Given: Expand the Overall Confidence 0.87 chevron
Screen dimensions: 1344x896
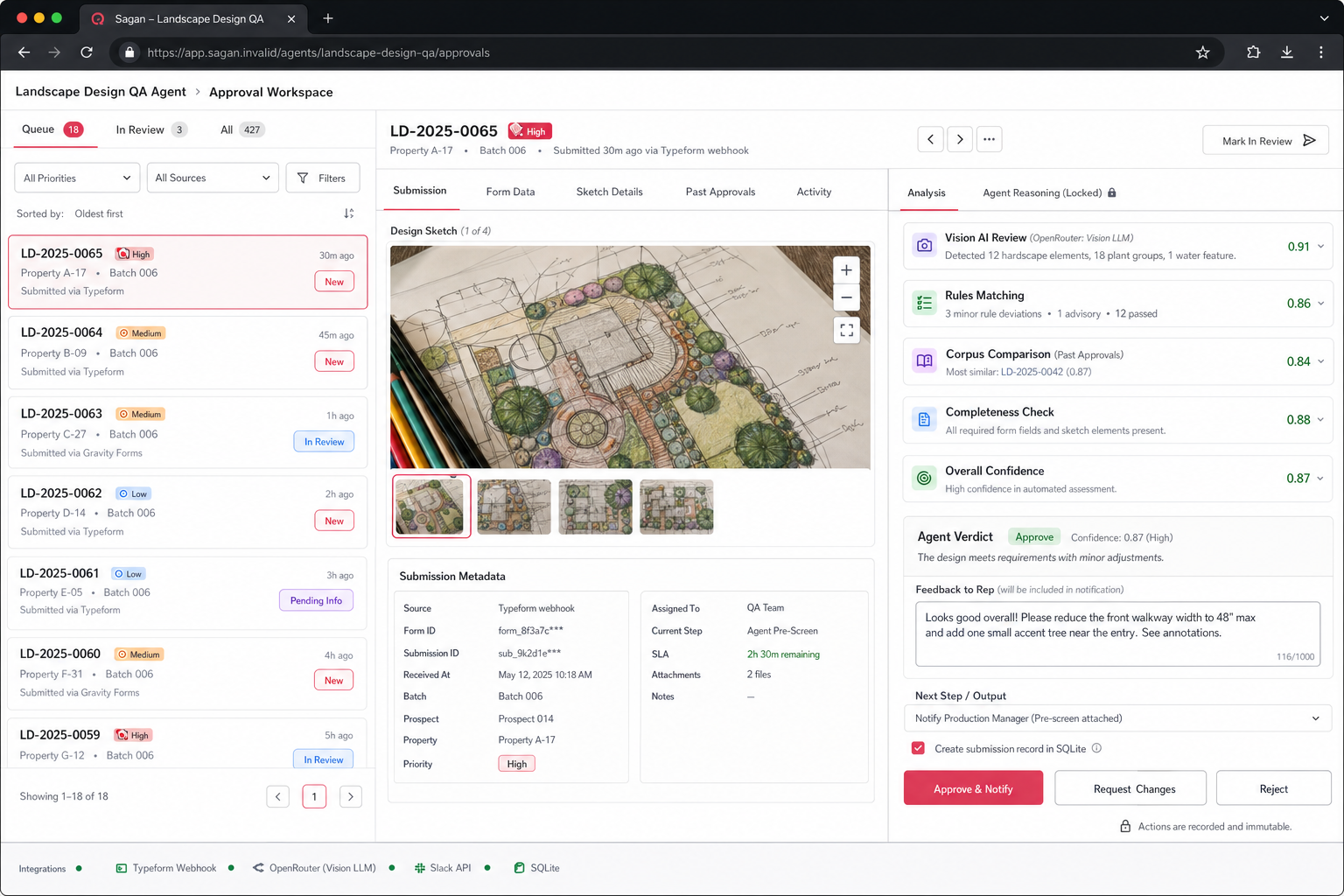Looking at the screenshot, I should (1320, 479).
